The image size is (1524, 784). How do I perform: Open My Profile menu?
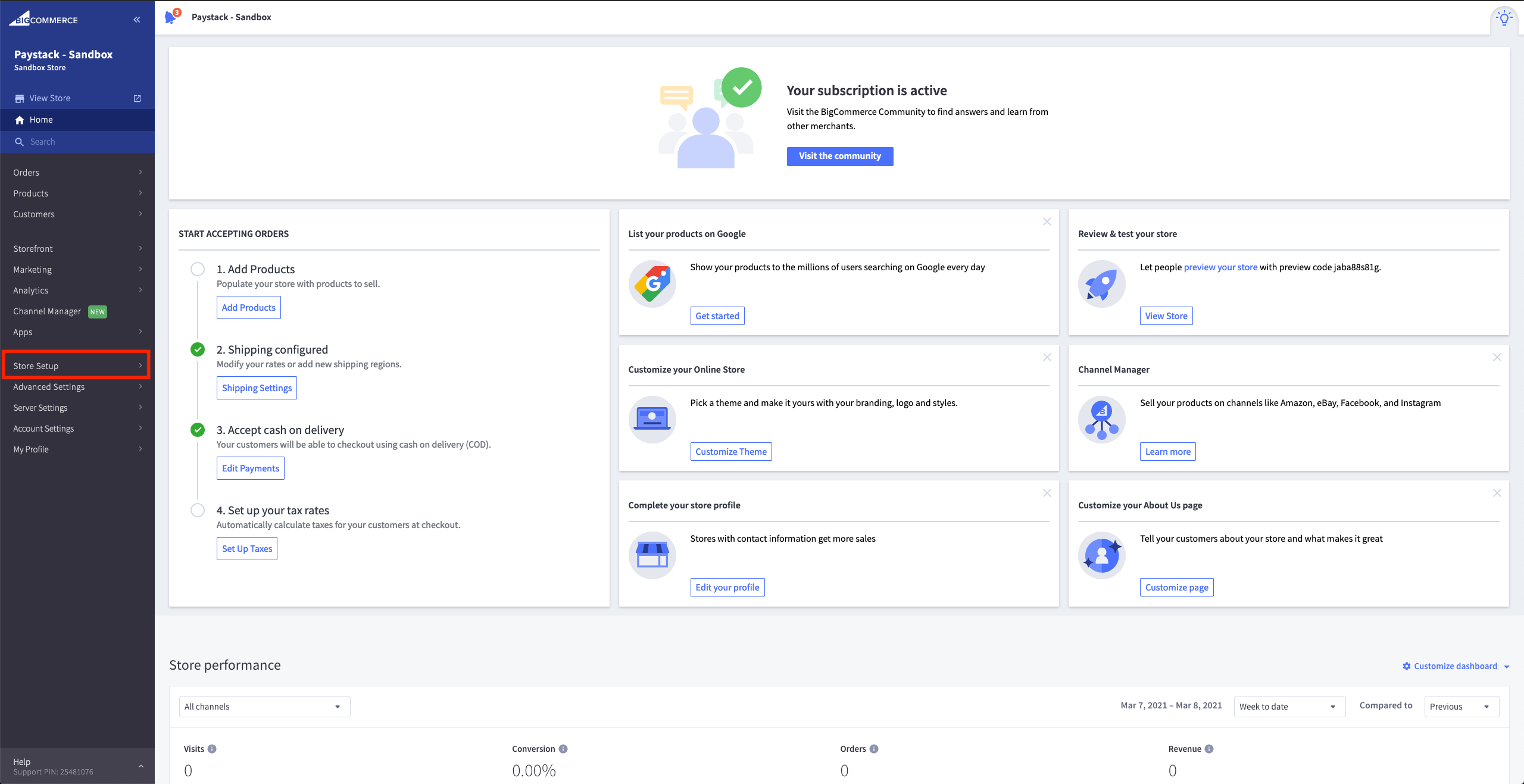pos(77,449)
